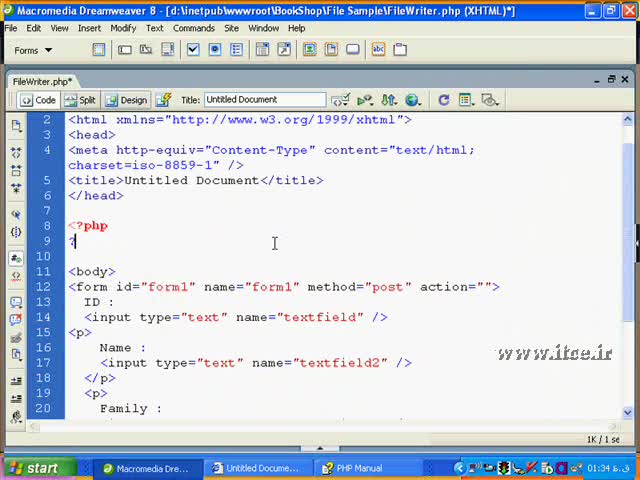640x480 pixels.
Task: Open the Commands menu
Action: tap(194, 28)
